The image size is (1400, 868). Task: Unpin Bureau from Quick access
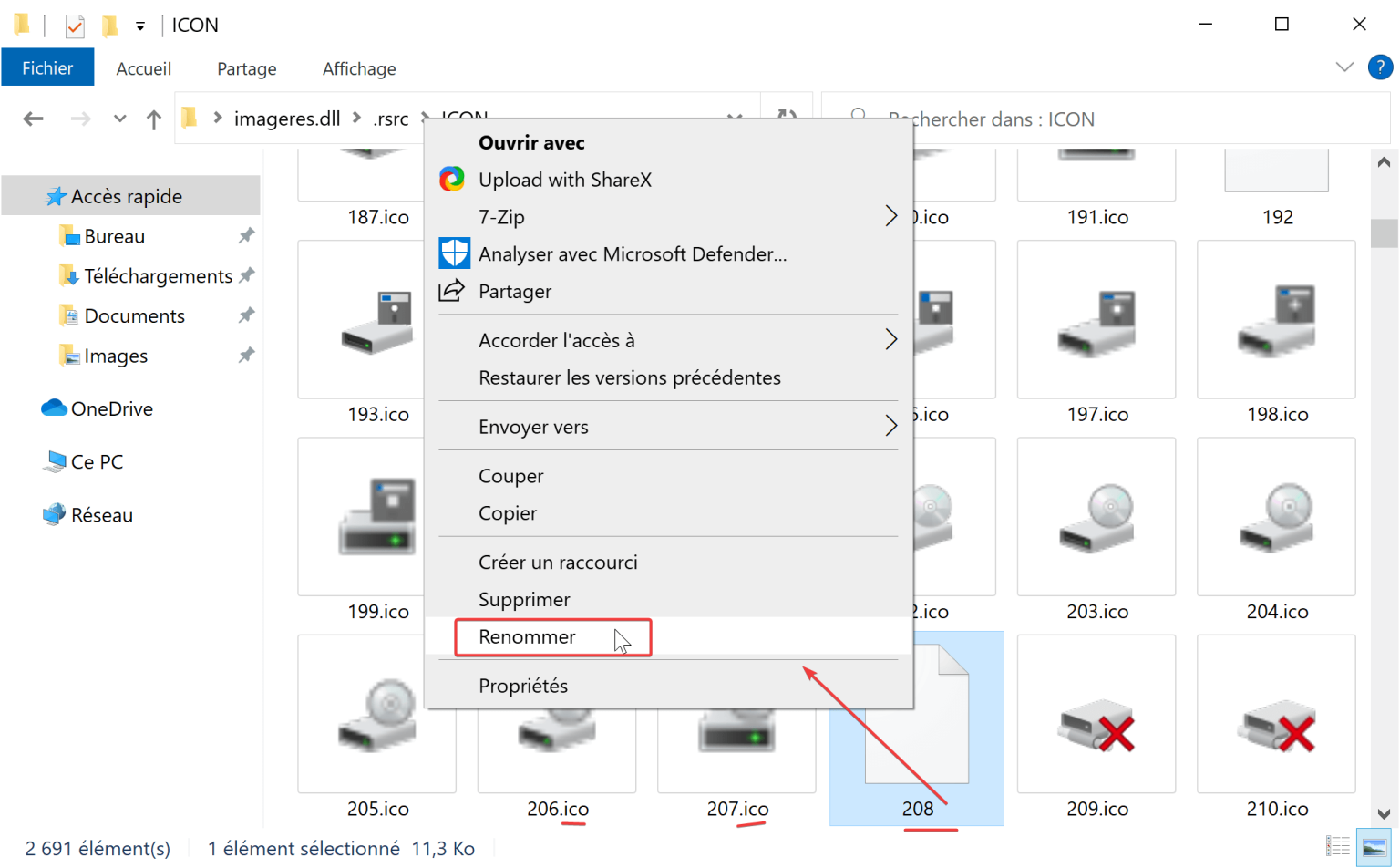tap(246, 235)
